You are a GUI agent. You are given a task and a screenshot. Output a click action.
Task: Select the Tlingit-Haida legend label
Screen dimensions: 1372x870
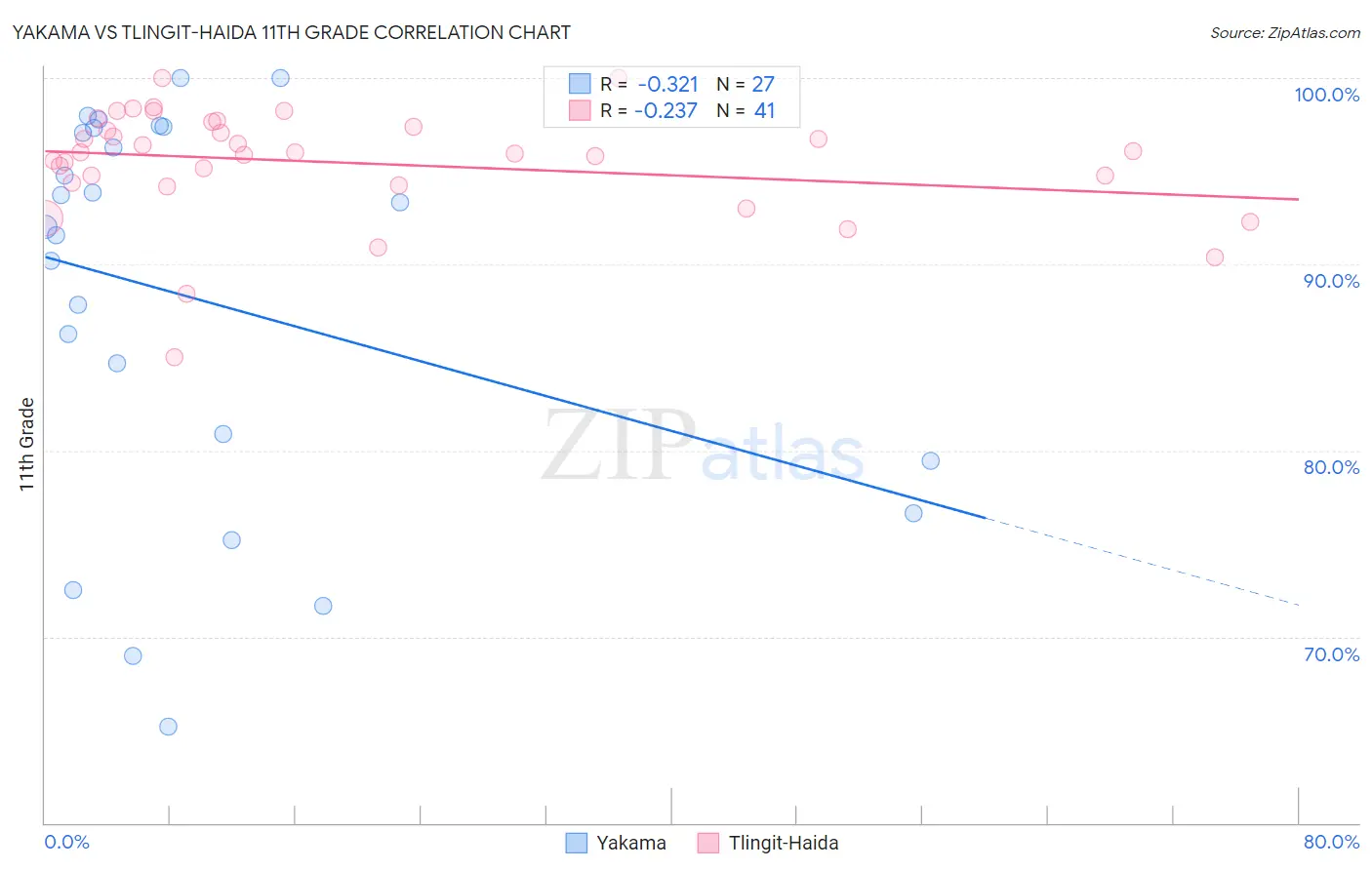[784, 843]
